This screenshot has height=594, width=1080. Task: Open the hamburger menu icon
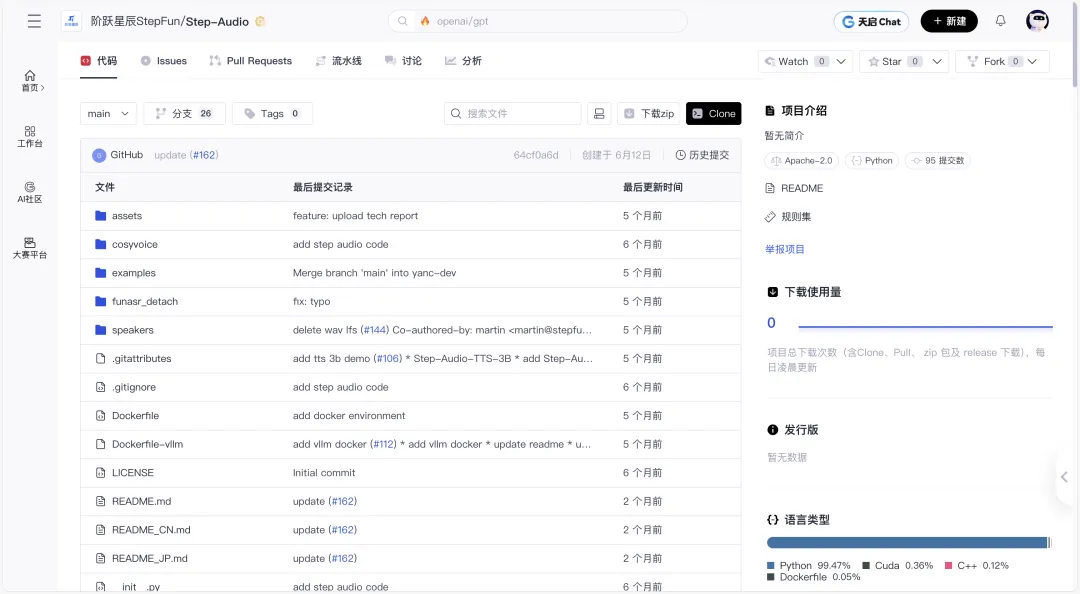tap(34, 21)
